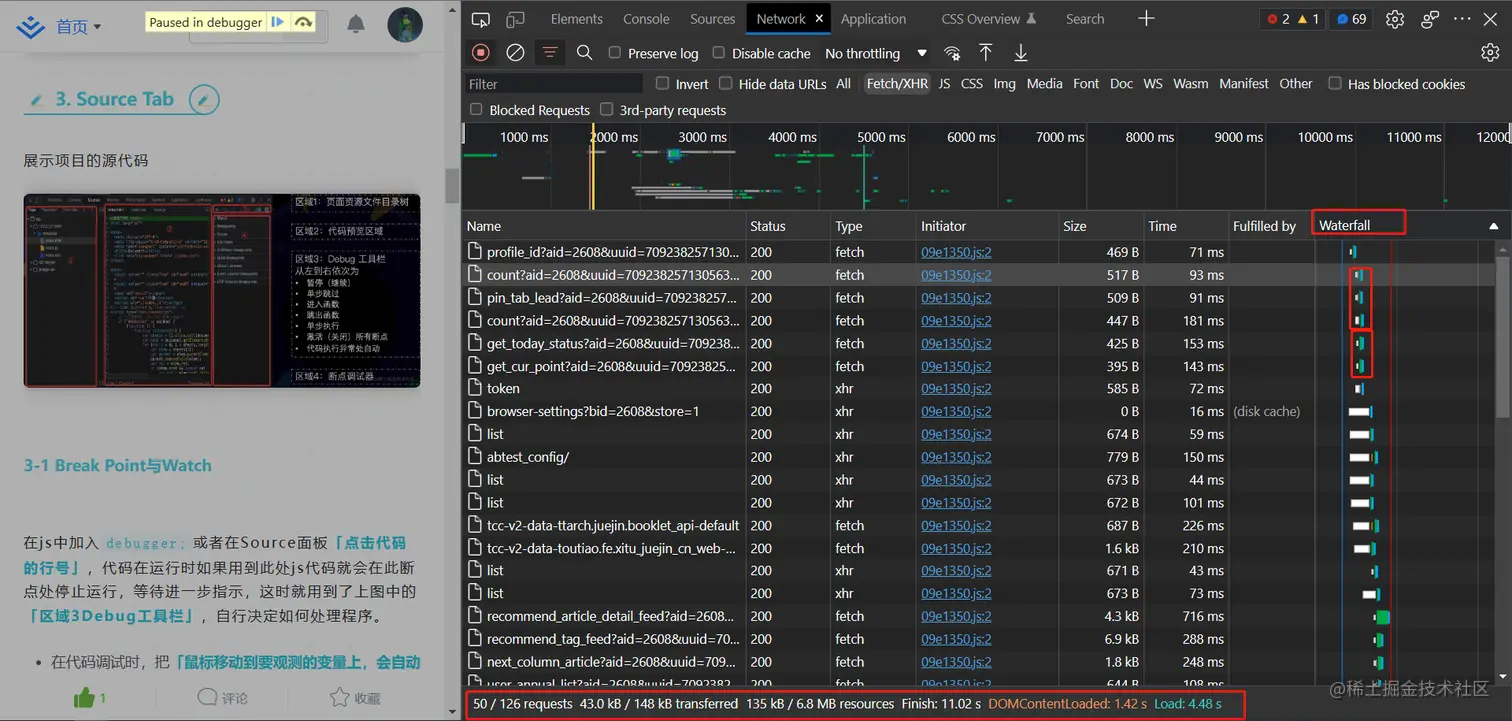Switch to the Console tab
Screen dimensions: 1512x721
tap(646, 19)
